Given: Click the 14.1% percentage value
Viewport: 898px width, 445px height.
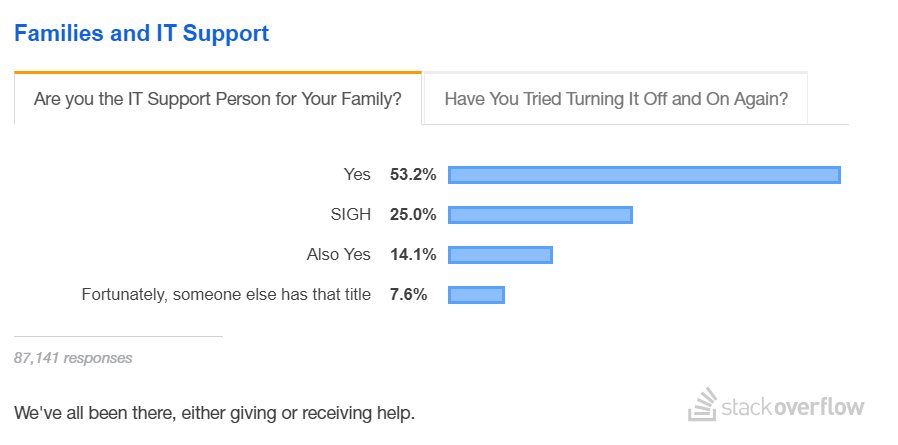Looking at the screenshot, I should (413, 254).
